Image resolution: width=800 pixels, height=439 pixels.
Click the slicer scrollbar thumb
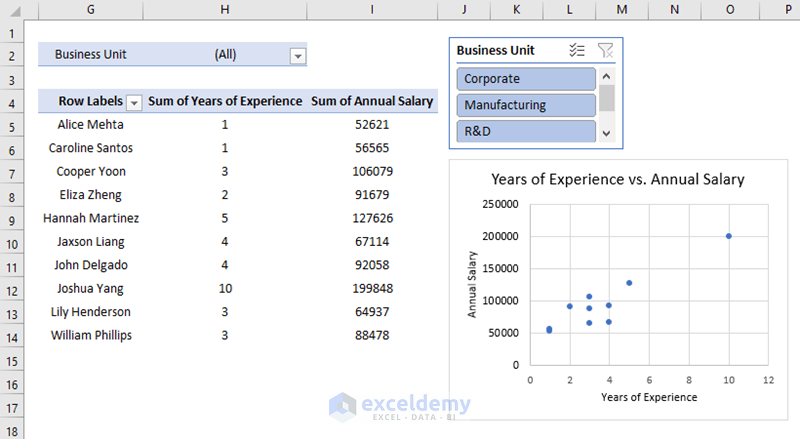607,98
